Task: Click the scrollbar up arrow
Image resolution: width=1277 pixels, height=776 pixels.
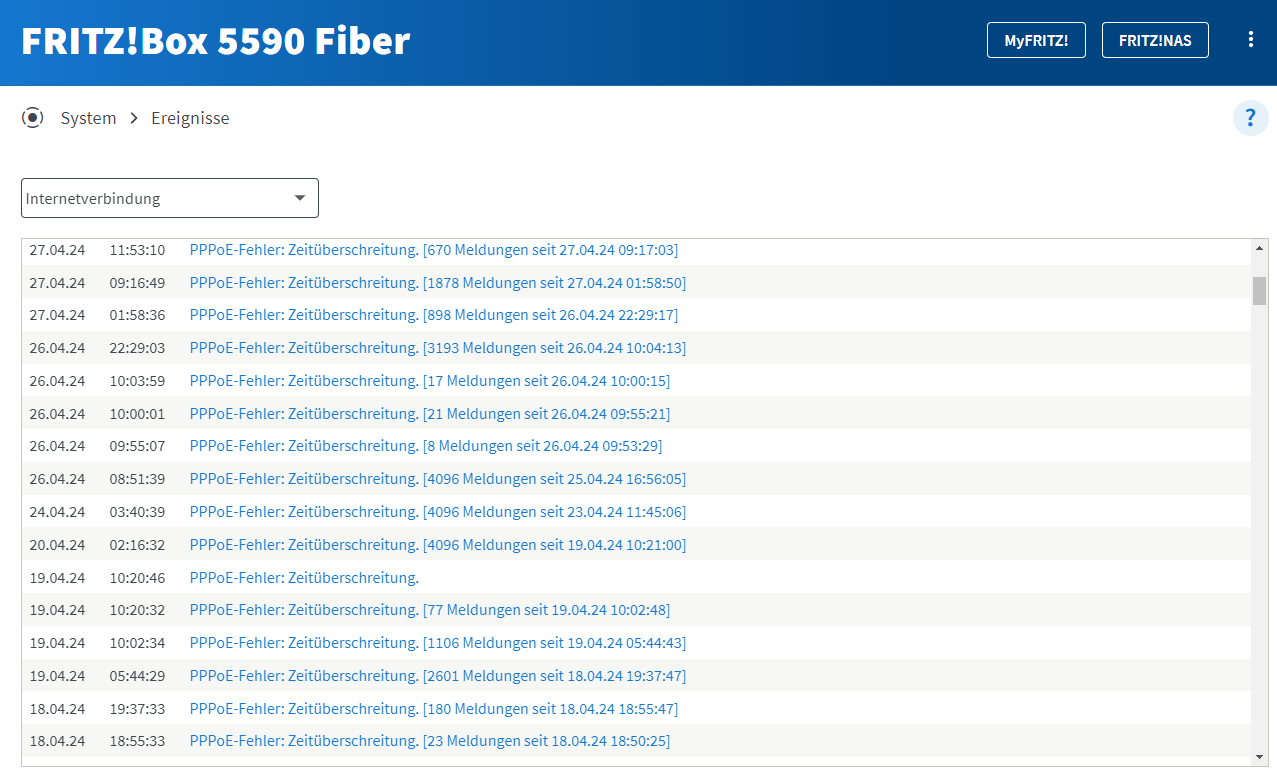Action: coord(1259,246)
